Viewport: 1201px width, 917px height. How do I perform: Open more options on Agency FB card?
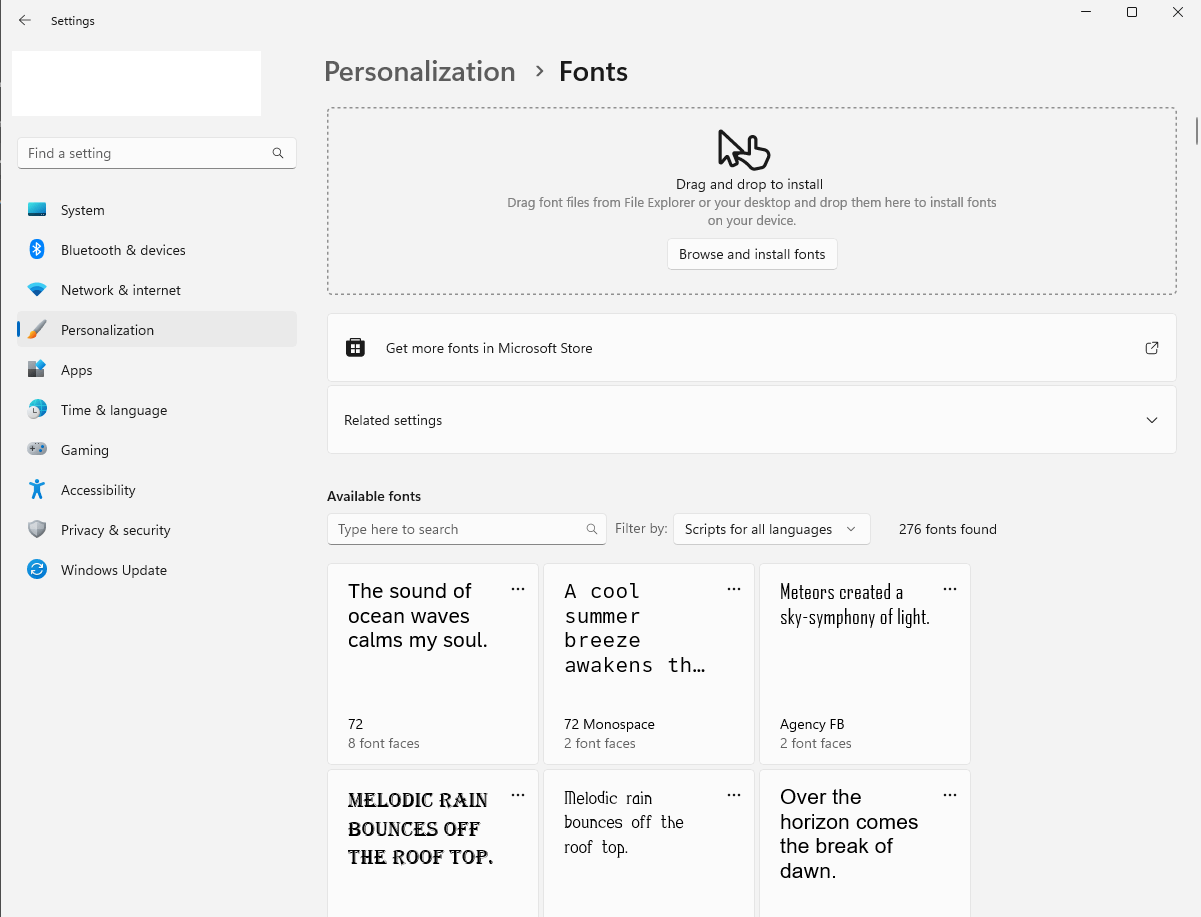[950, 589]
